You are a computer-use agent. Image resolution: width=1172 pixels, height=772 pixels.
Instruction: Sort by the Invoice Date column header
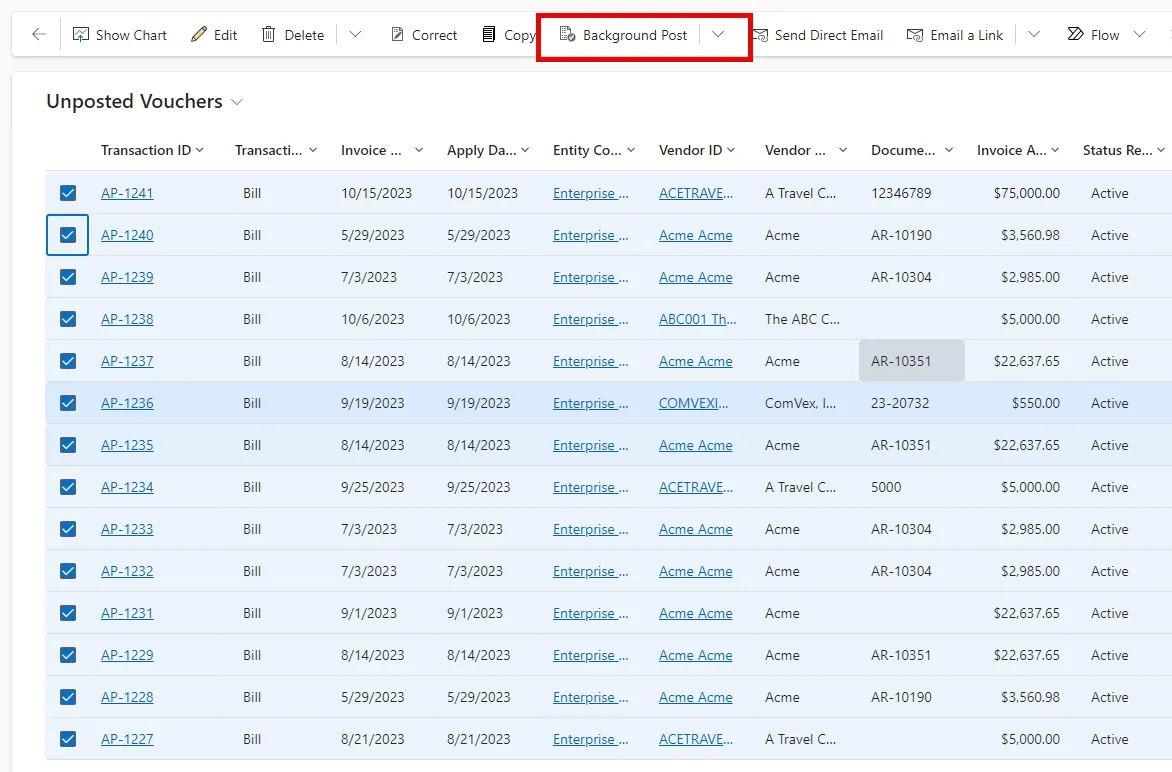[x=371, y=150]
